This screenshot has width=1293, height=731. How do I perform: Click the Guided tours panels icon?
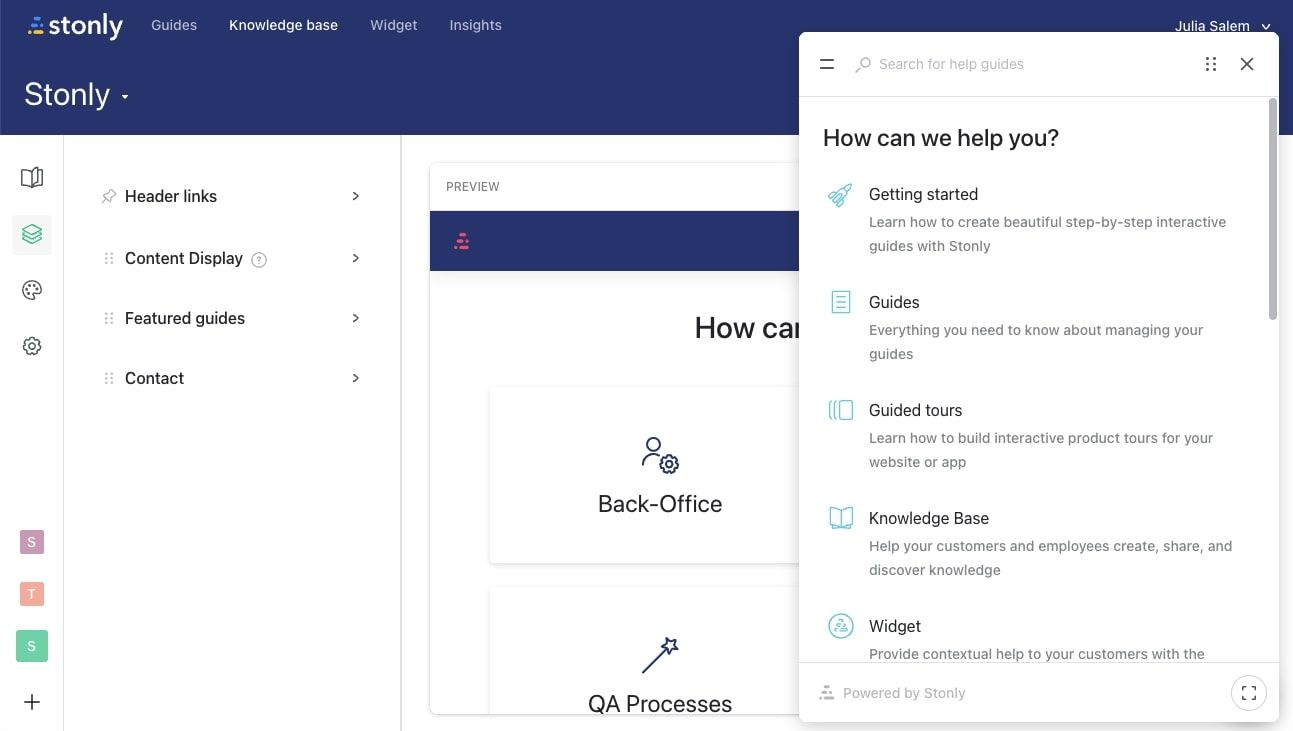(x=841, y=410)
